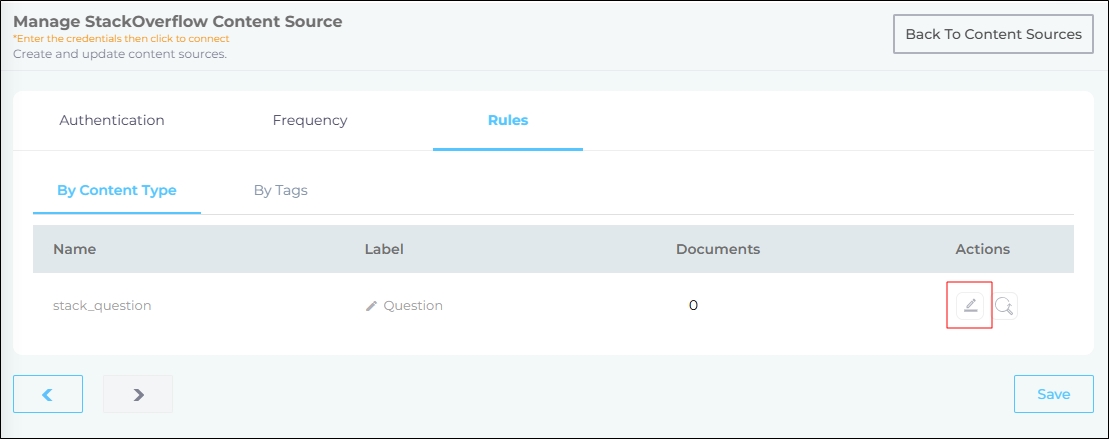This screenshot has width=1109, height=439.
Task: Select the Rules tab
Action: (508, 120)
